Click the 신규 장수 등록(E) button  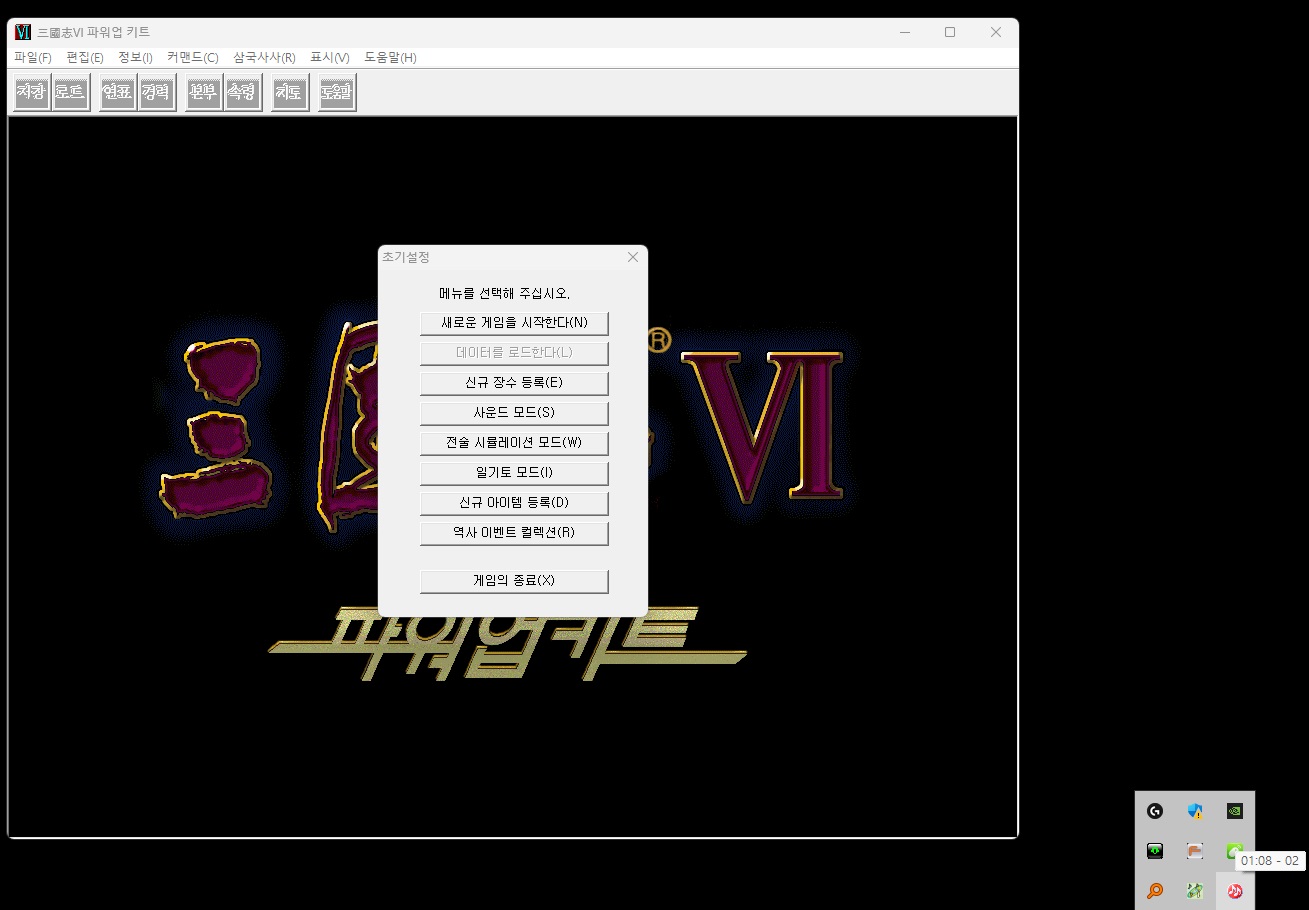coord(514,383)
